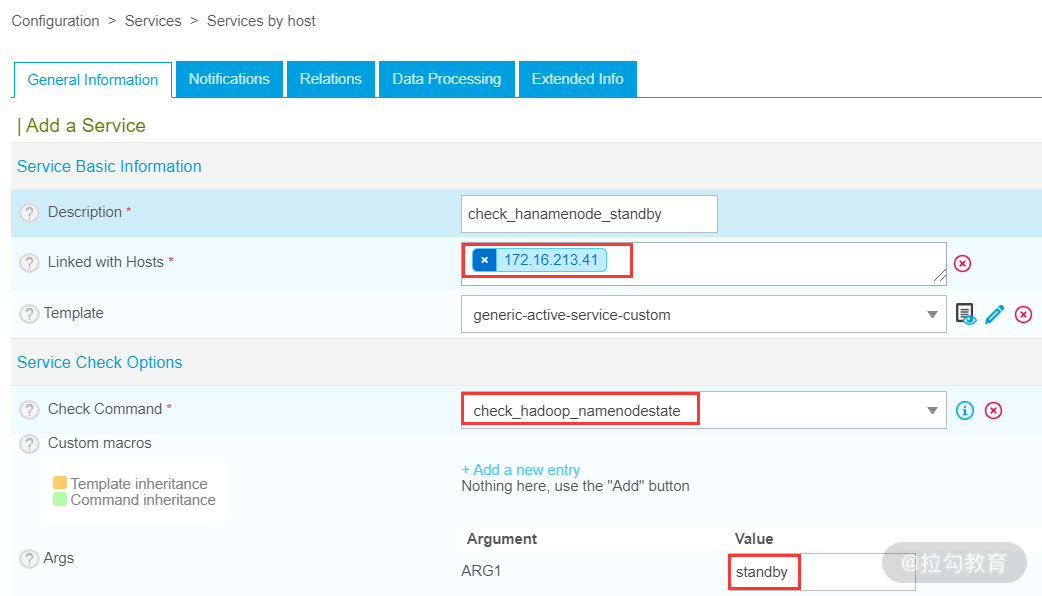Screen dimensions: 1042x596
Task: Click Service Basic Information heading
Action: 109,166
